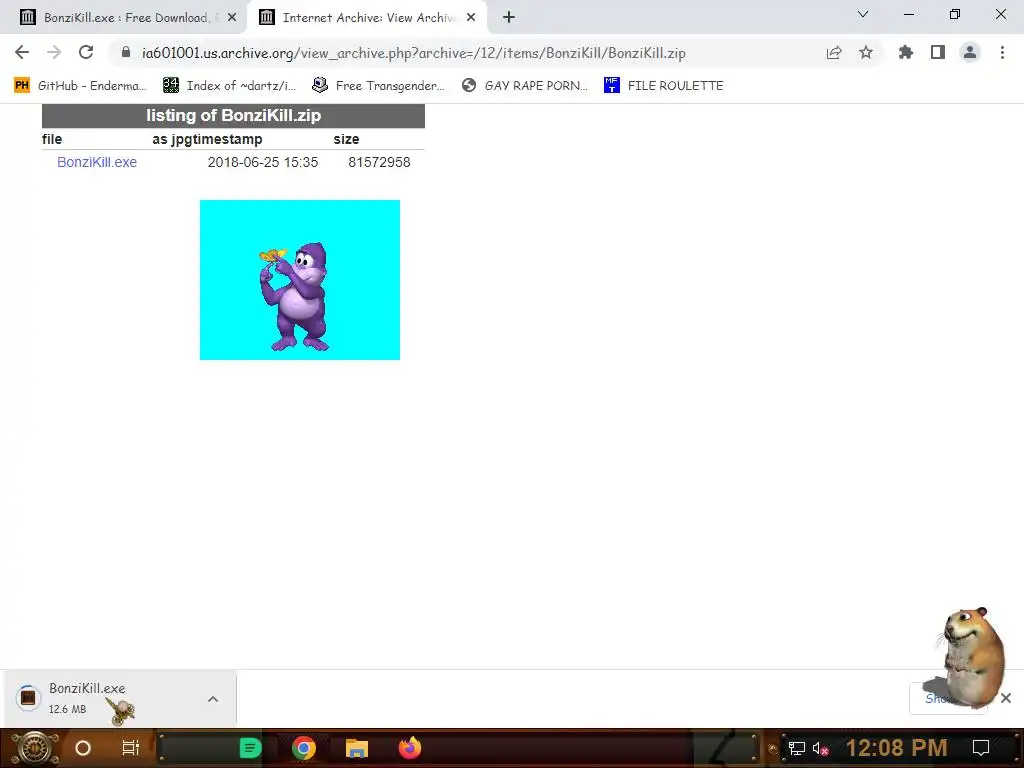The width and height of the screenshot is (1024, 768).
Task: Open Cortana search circle in the taskbar
Action: [x=83, y=748]
